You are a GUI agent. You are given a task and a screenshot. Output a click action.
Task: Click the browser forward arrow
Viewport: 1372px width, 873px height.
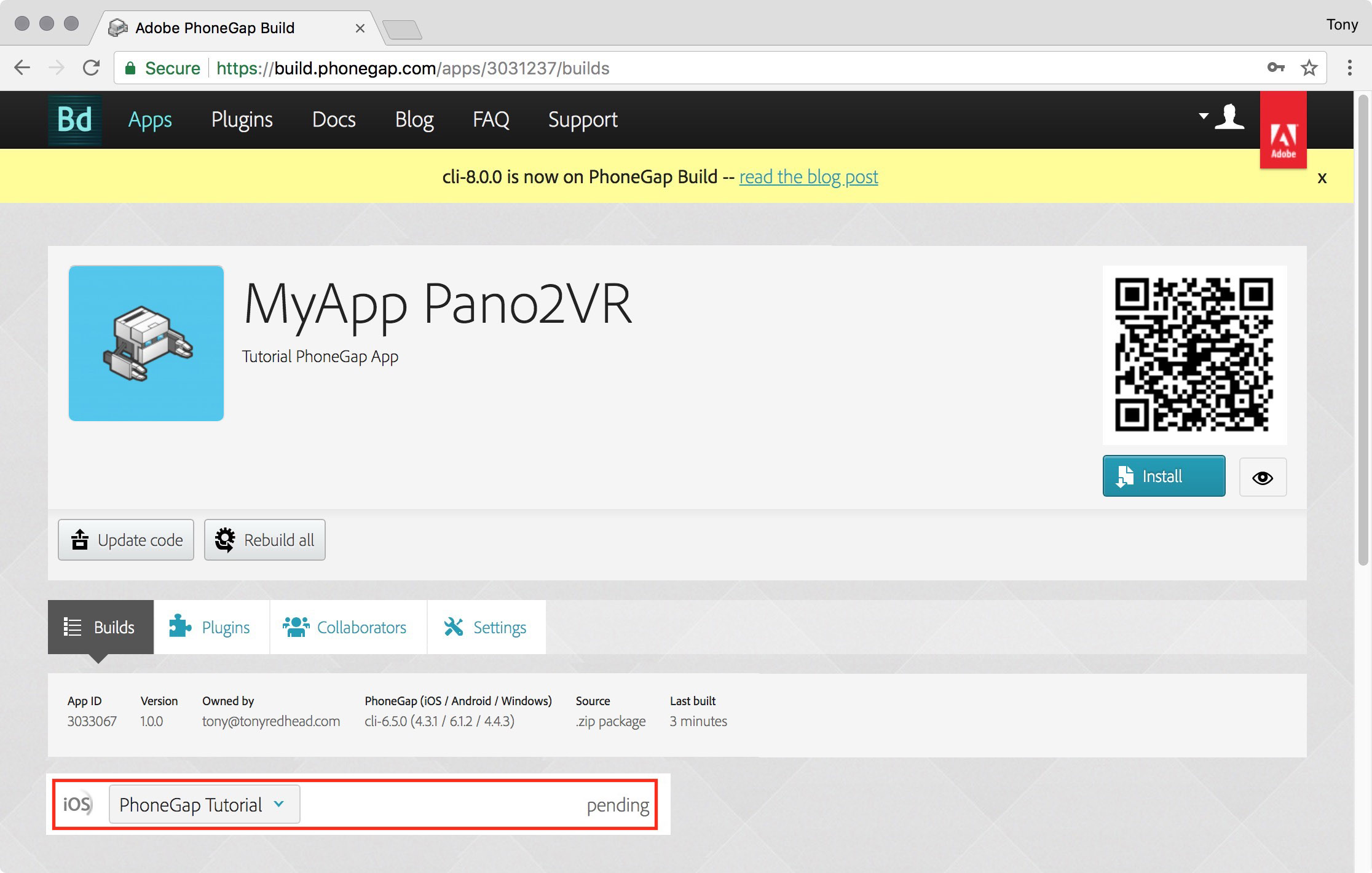pos(57,68)
